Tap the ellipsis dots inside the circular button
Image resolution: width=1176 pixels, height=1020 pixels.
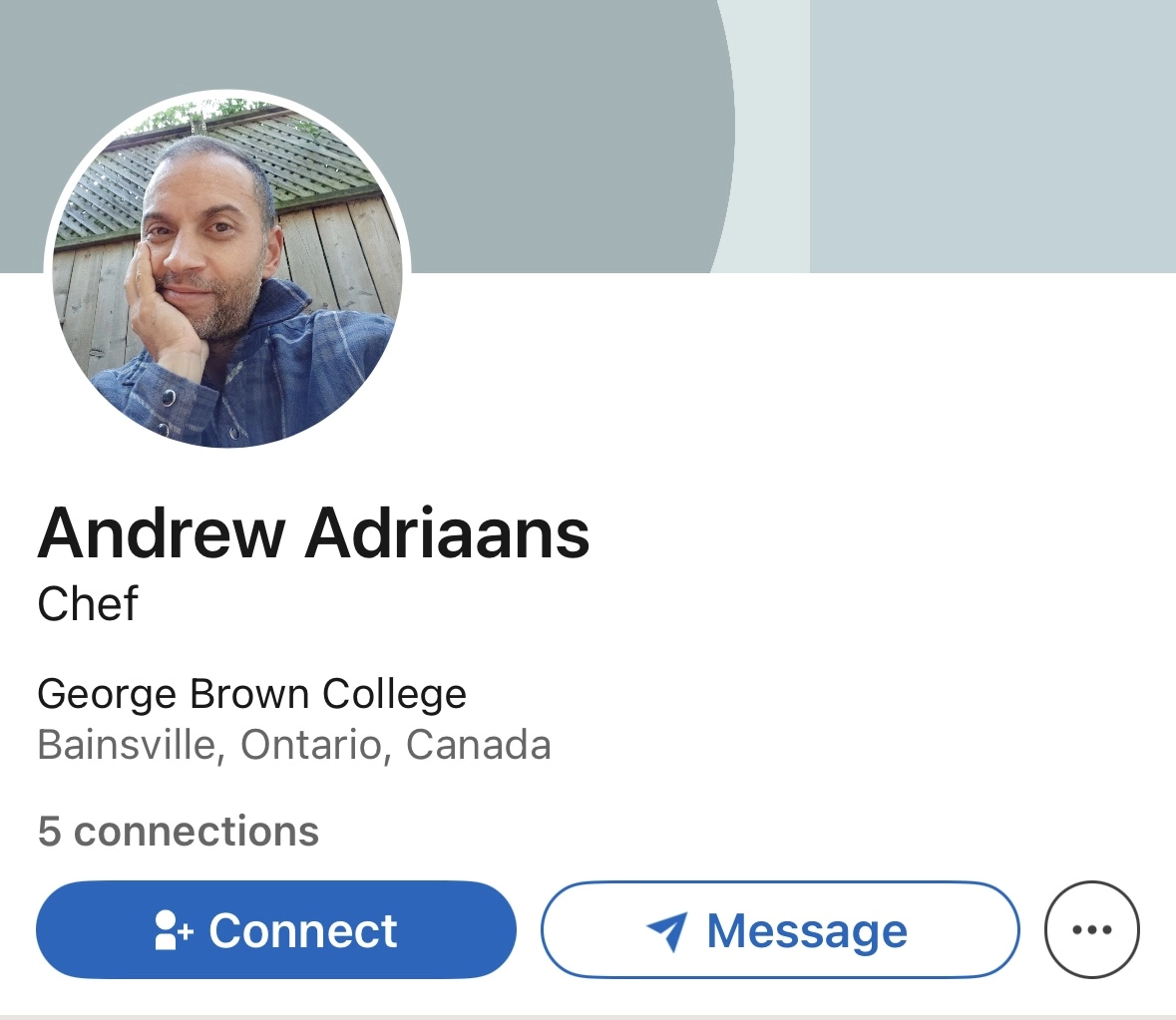(x=1091, y=930)
